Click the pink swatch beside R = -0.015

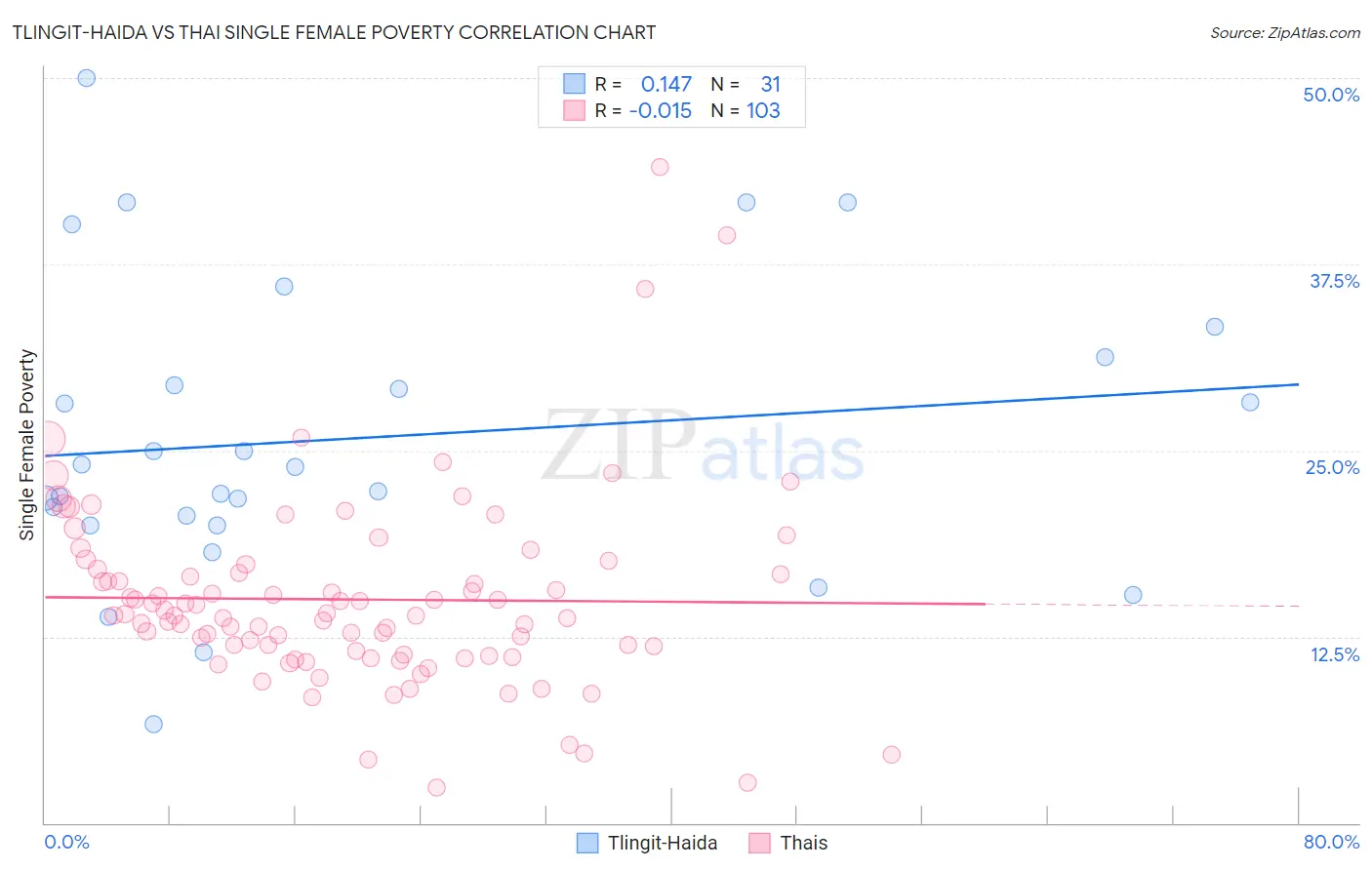pyautogui.click(x=574, y=110)
